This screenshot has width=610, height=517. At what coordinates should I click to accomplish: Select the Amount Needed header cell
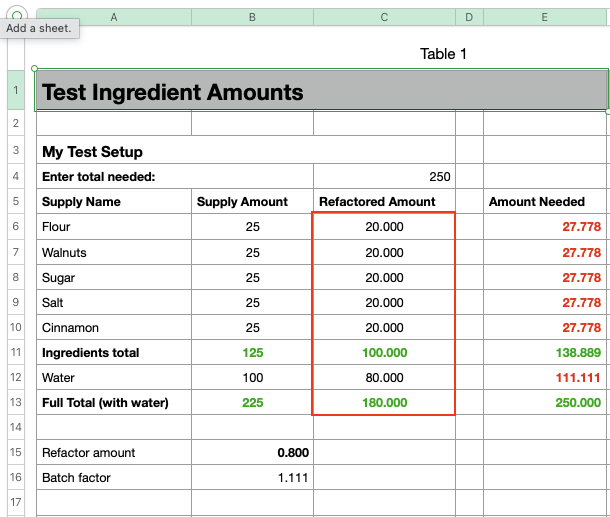click(545, 202)
